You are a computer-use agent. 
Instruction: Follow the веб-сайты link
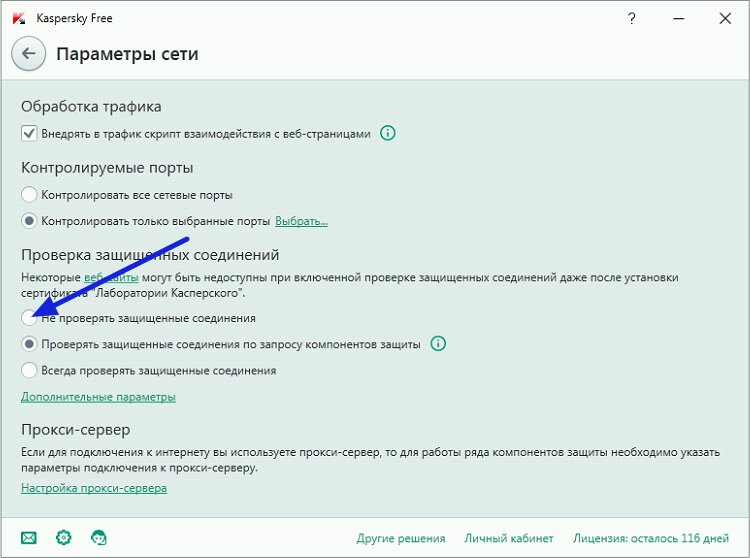click(x=111, y=277)
